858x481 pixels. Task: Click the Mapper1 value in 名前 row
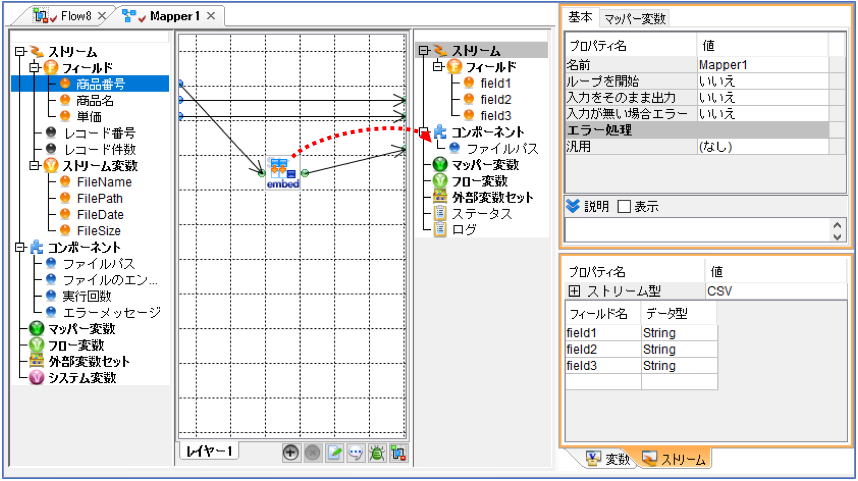click(722, 65)
